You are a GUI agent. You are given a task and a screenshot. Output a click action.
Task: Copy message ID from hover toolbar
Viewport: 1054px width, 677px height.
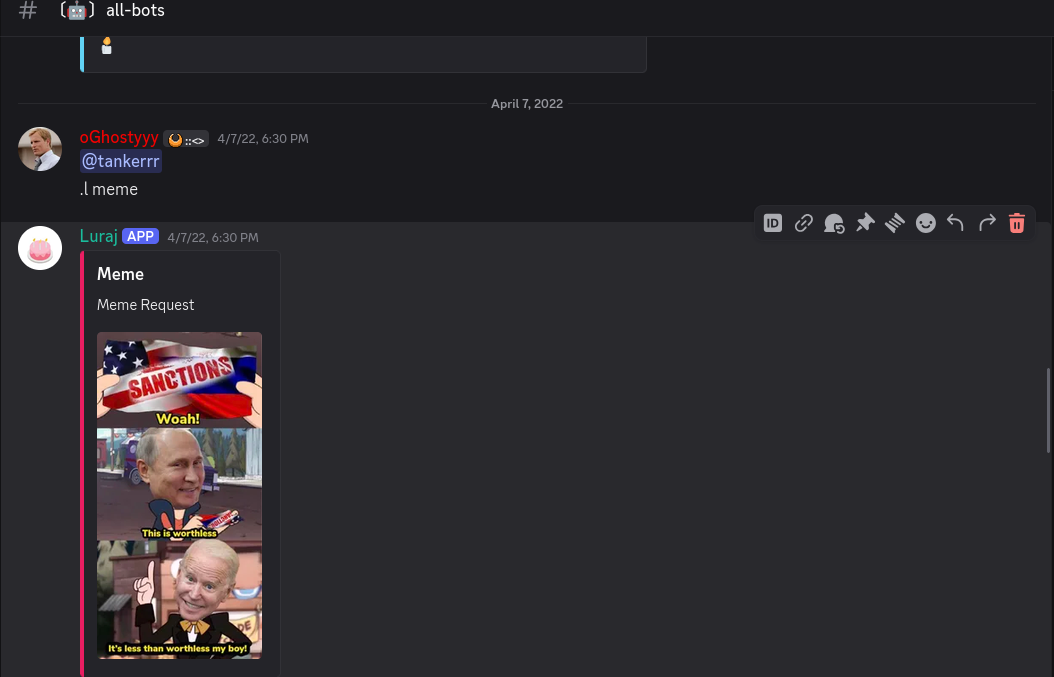[772, 223]
